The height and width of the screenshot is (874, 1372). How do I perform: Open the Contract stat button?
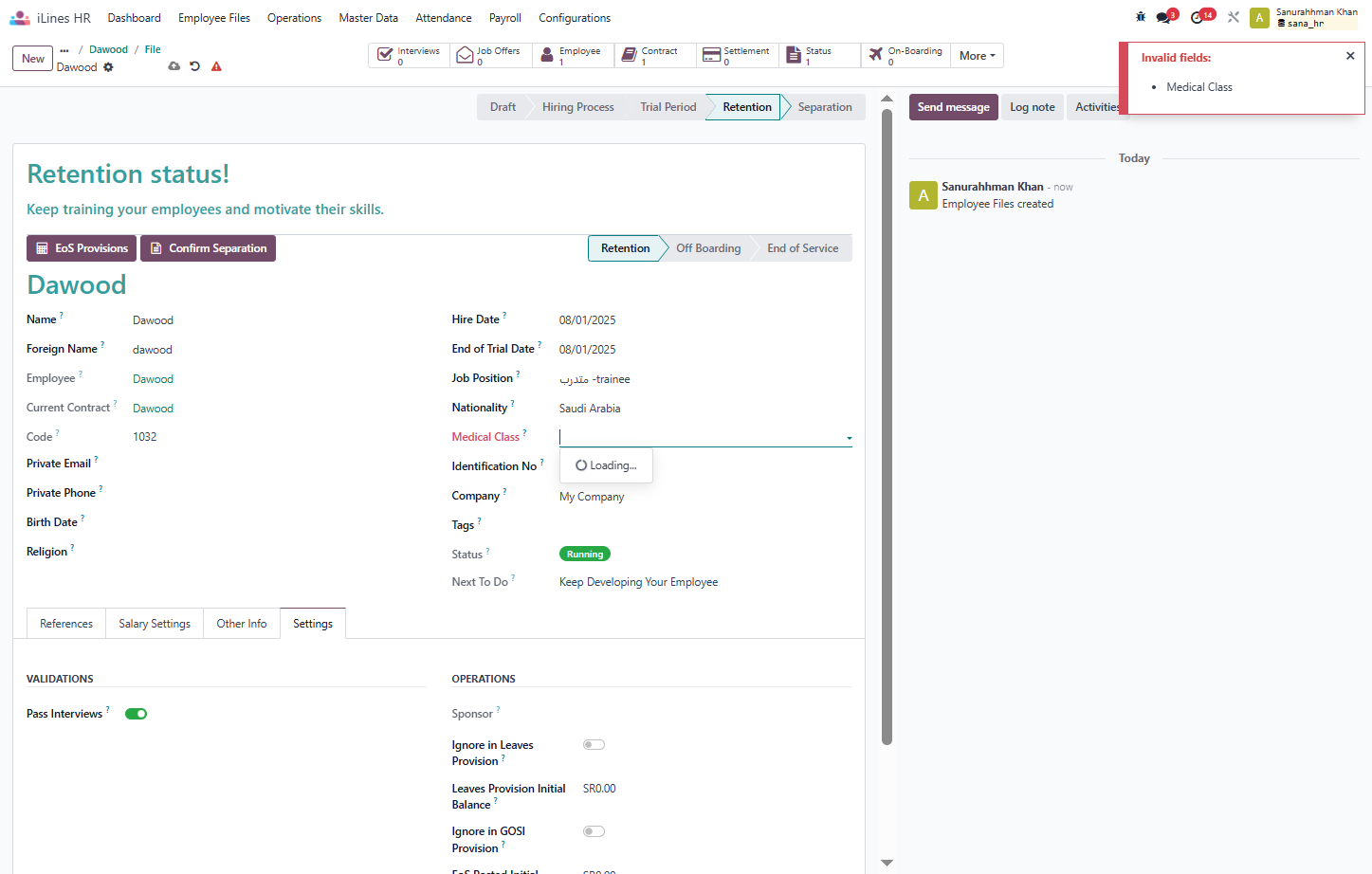[655, 55]
